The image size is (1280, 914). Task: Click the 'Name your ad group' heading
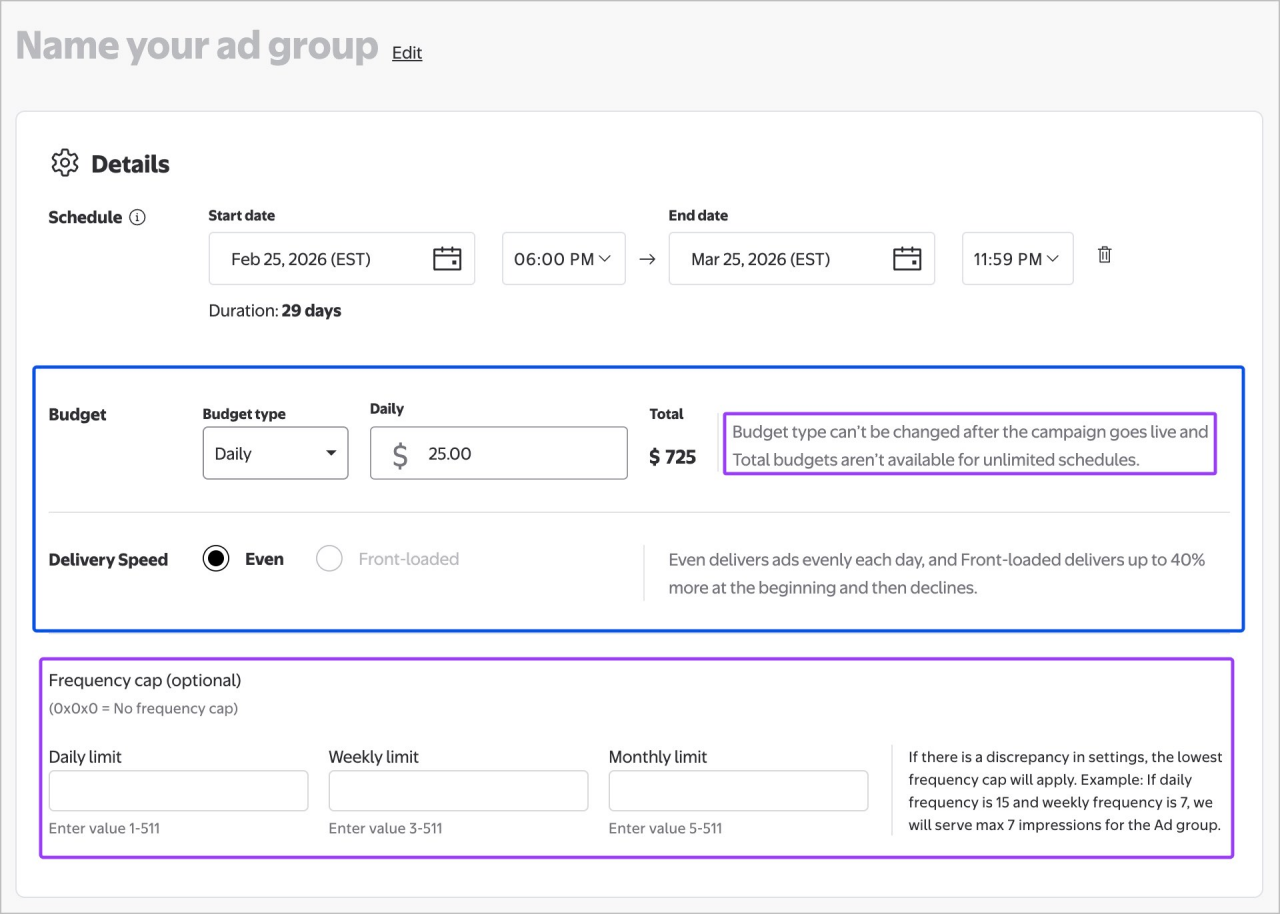coord(197,46)
